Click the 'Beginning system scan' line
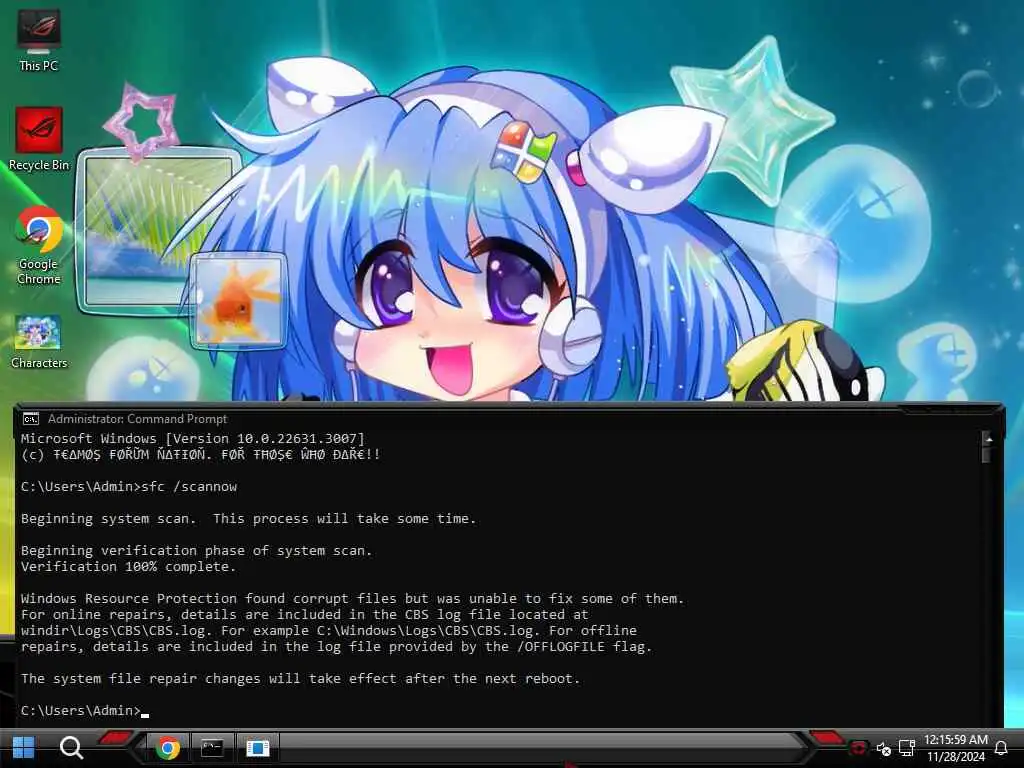This screenshot has height=768, width=1024. [248, 519]
